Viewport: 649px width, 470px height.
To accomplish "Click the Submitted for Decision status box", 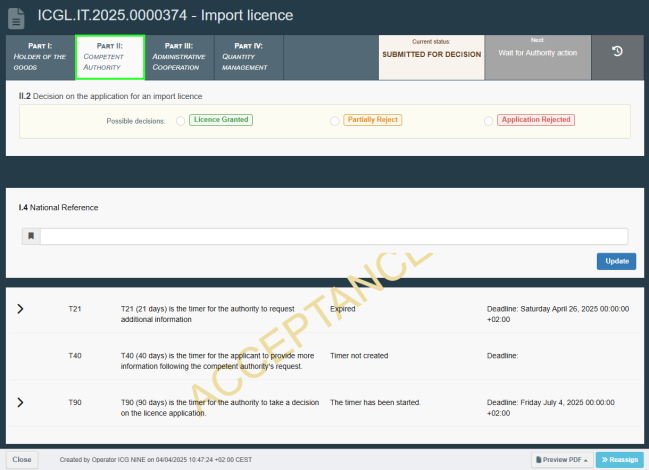I will point(431,57).
